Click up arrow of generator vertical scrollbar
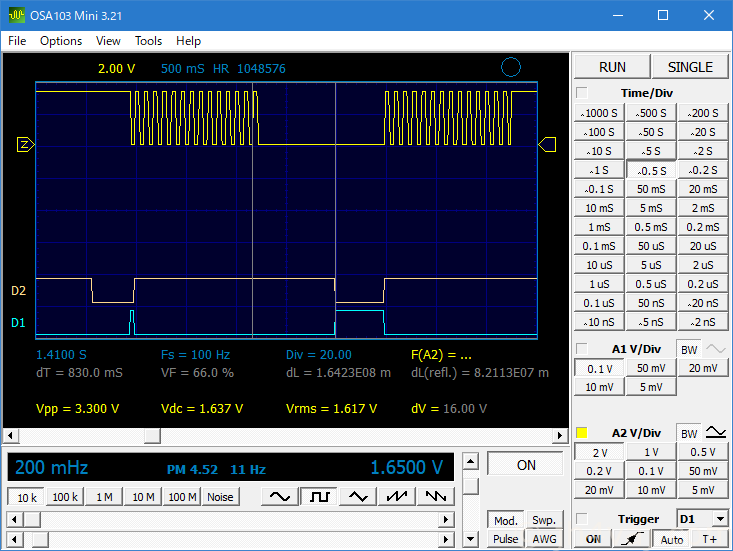The height and width of the screenshot is (551, 733). (x=471, y=462)
